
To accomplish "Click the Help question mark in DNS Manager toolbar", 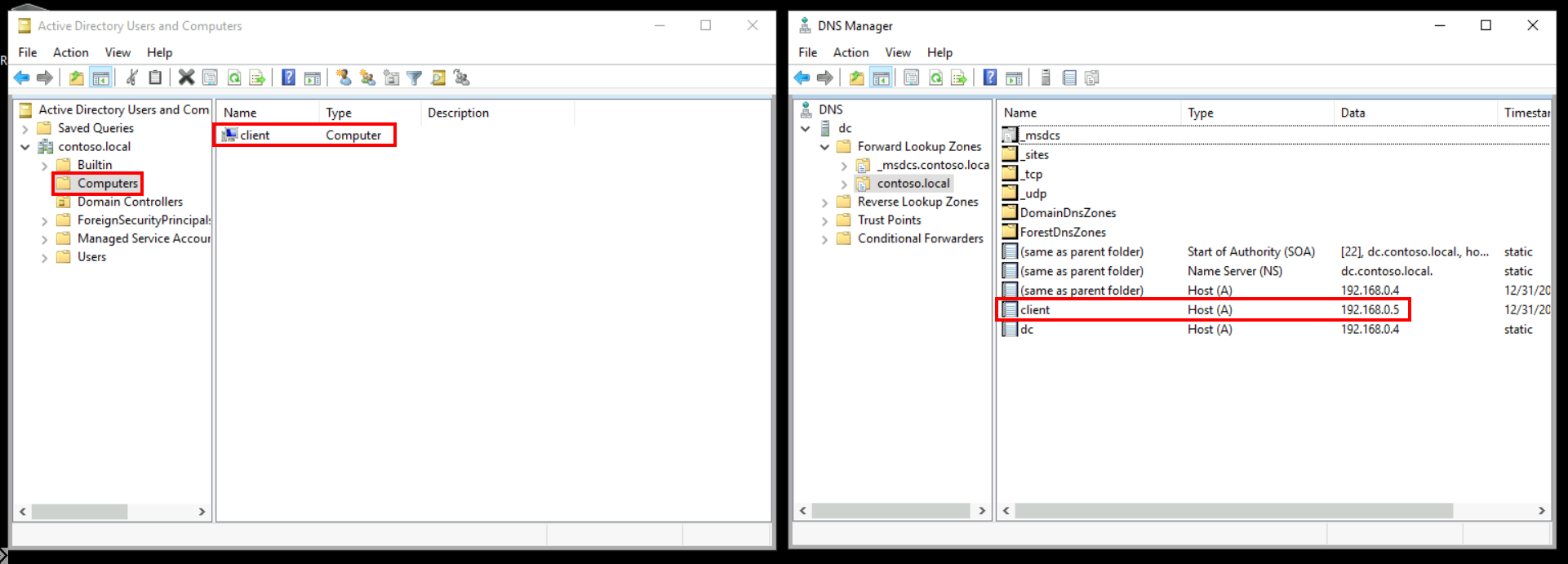I will coord(990,78).
